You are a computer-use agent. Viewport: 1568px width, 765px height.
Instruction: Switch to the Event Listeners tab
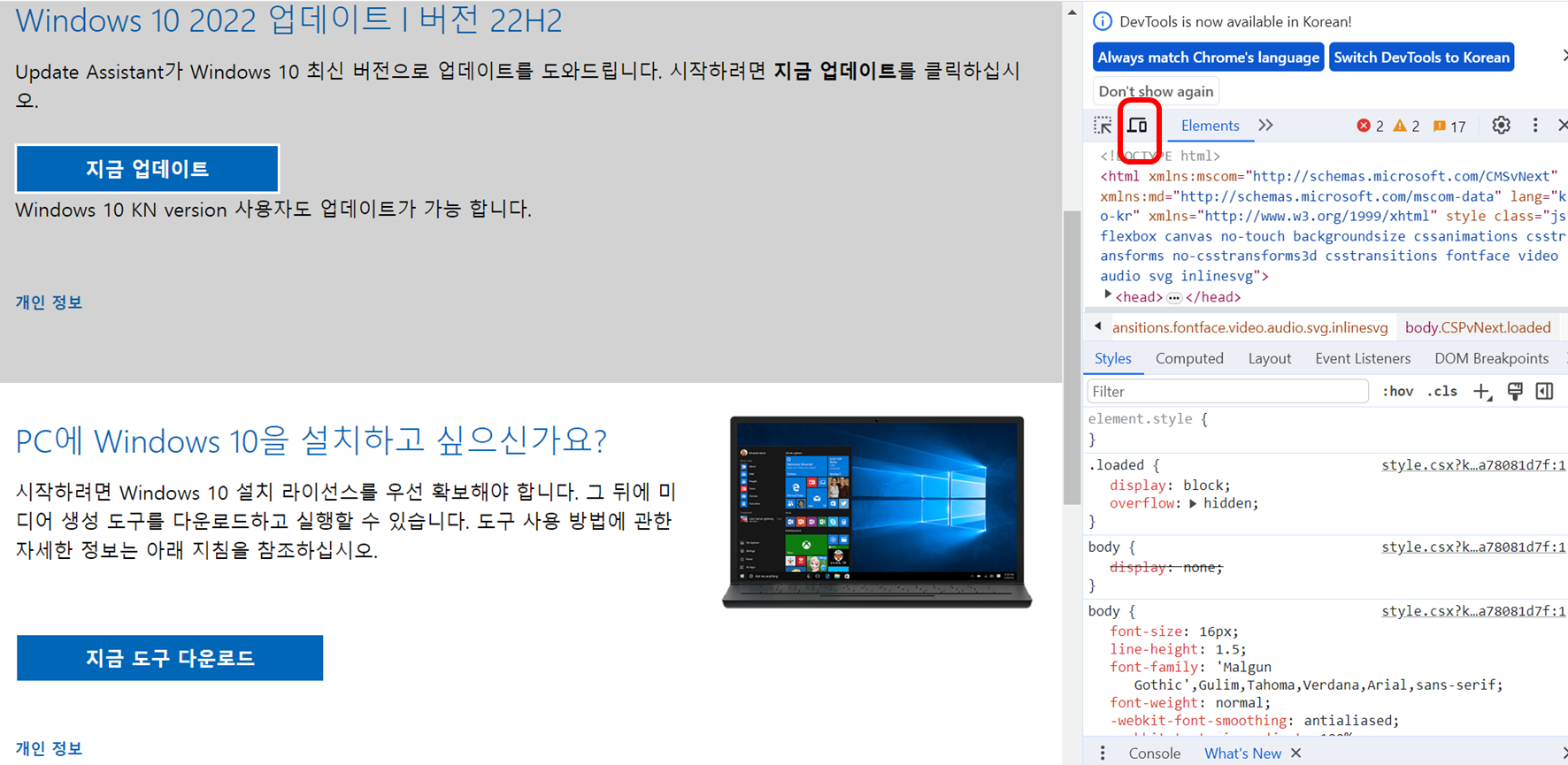coord(1363,358)
